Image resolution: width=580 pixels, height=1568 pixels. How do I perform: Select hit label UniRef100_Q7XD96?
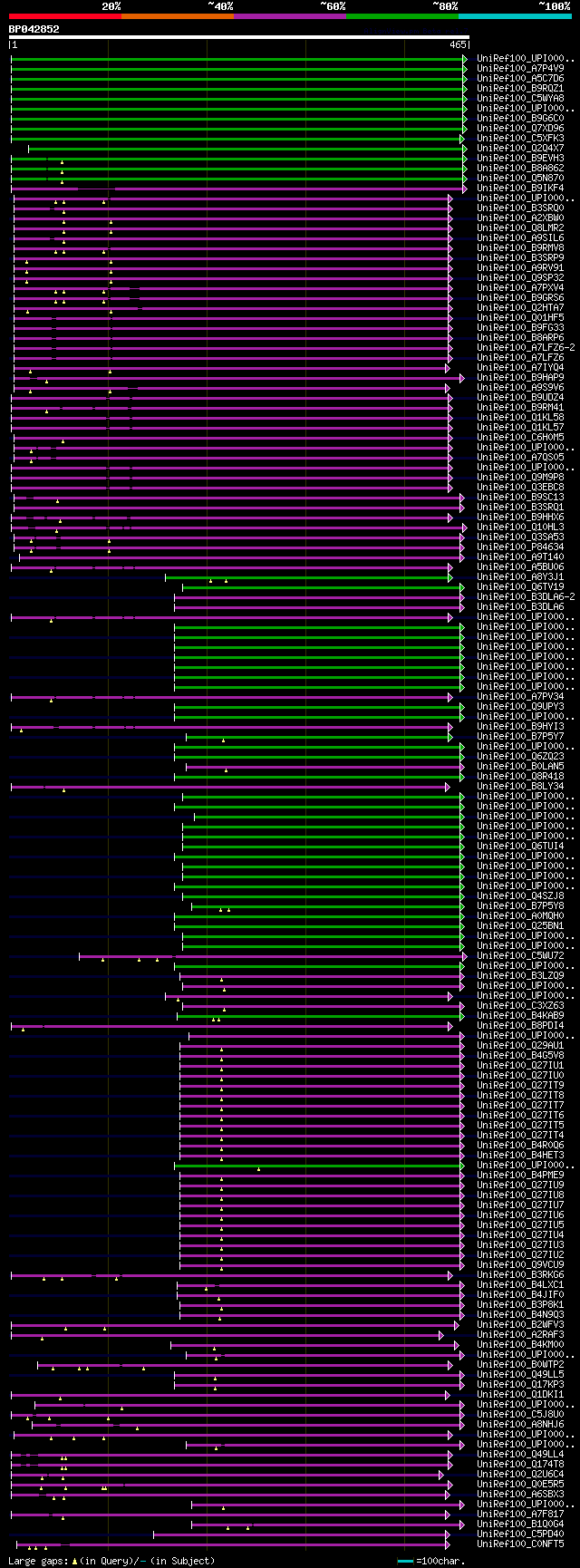(x=520, y=128)
